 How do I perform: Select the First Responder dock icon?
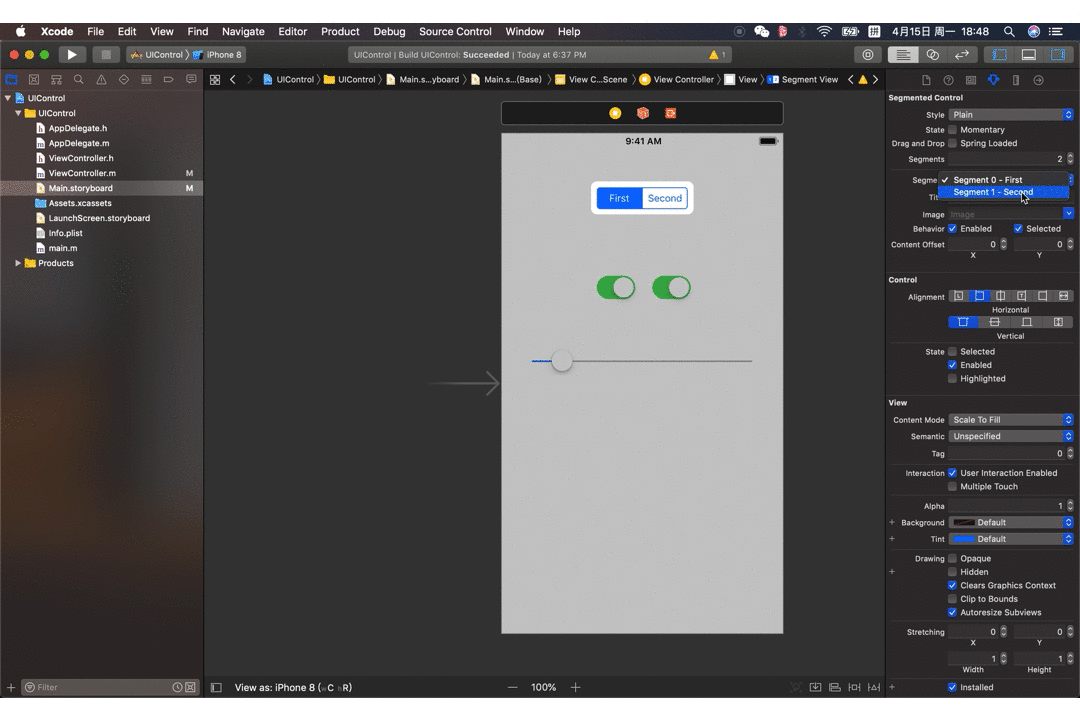643,113
